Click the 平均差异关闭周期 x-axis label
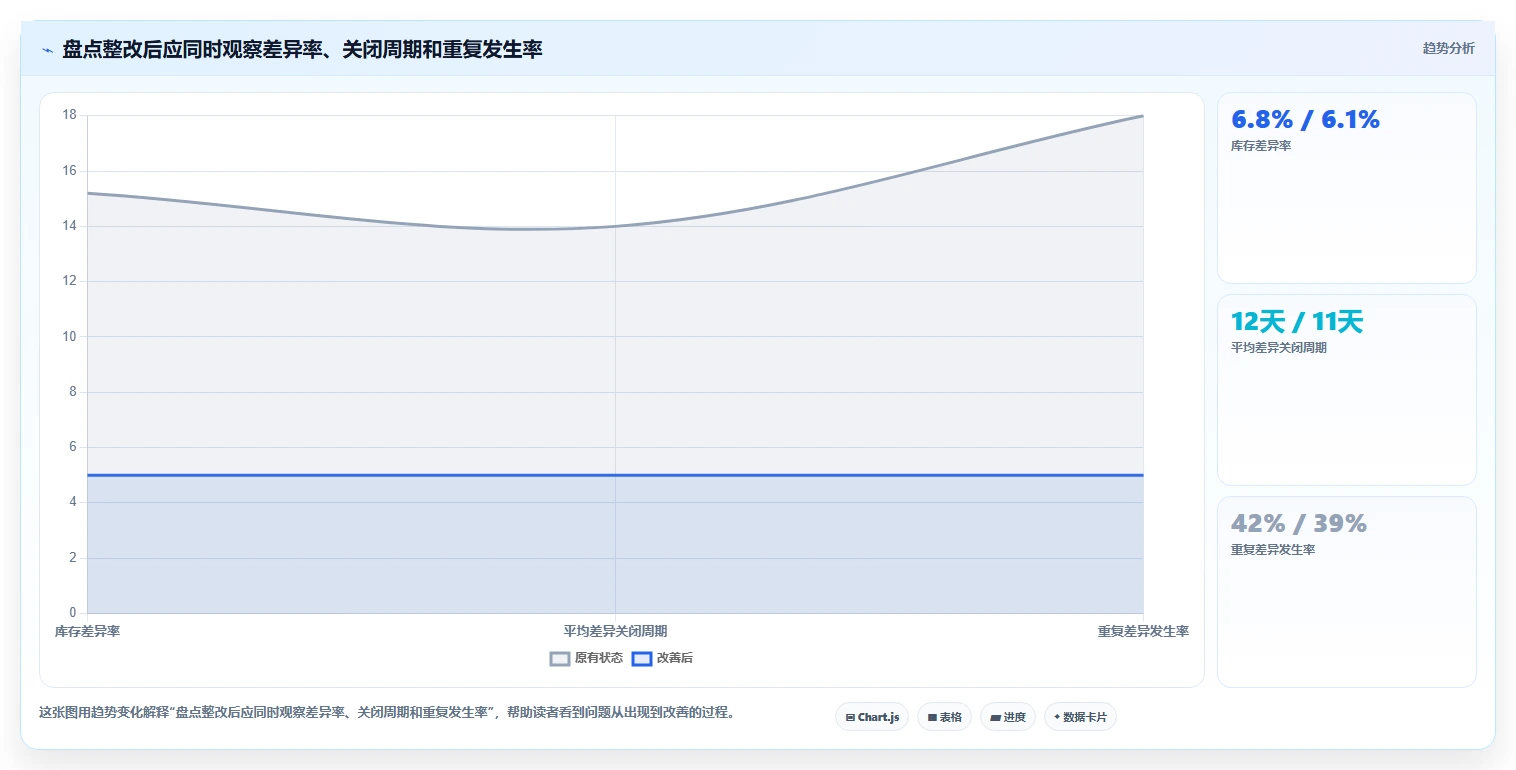This screenshot has width=1516, height=770. tap(615, 631)
